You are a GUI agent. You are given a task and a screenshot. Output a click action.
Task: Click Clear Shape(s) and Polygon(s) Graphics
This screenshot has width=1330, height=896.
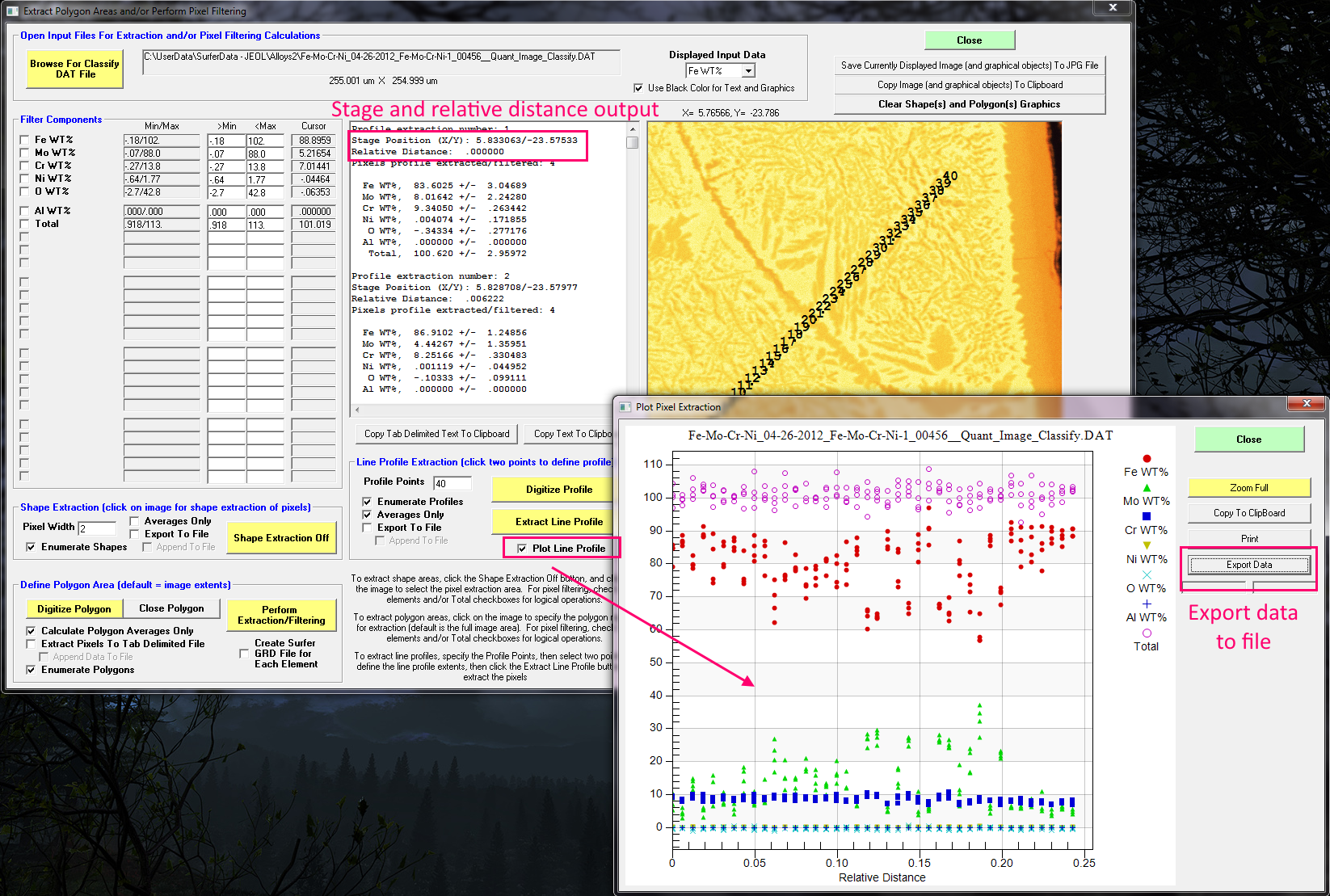point(969,104)
